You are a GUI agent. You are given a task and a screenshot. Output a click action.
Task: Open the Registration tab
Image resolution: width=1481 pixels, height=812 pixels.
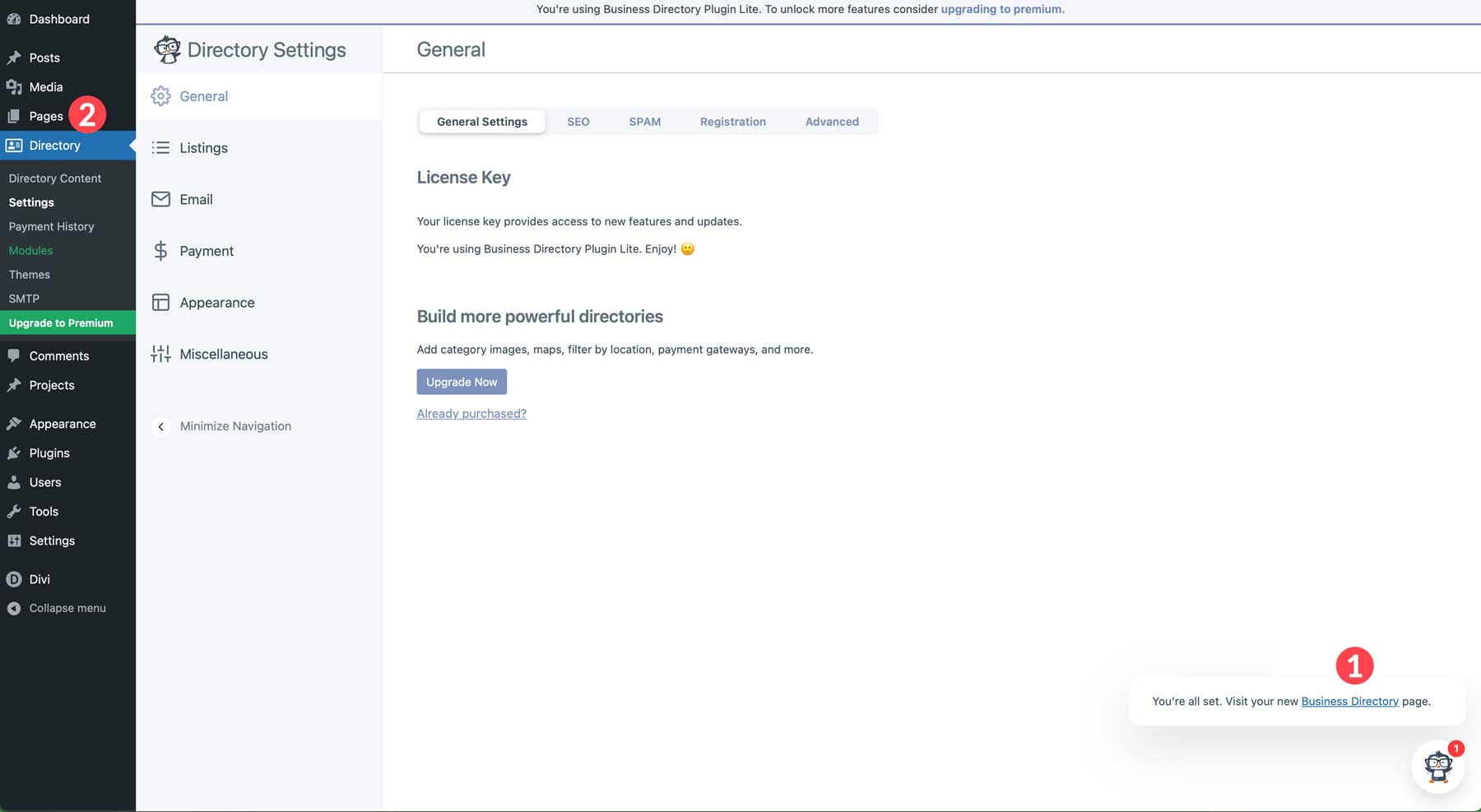click(732, 121)
